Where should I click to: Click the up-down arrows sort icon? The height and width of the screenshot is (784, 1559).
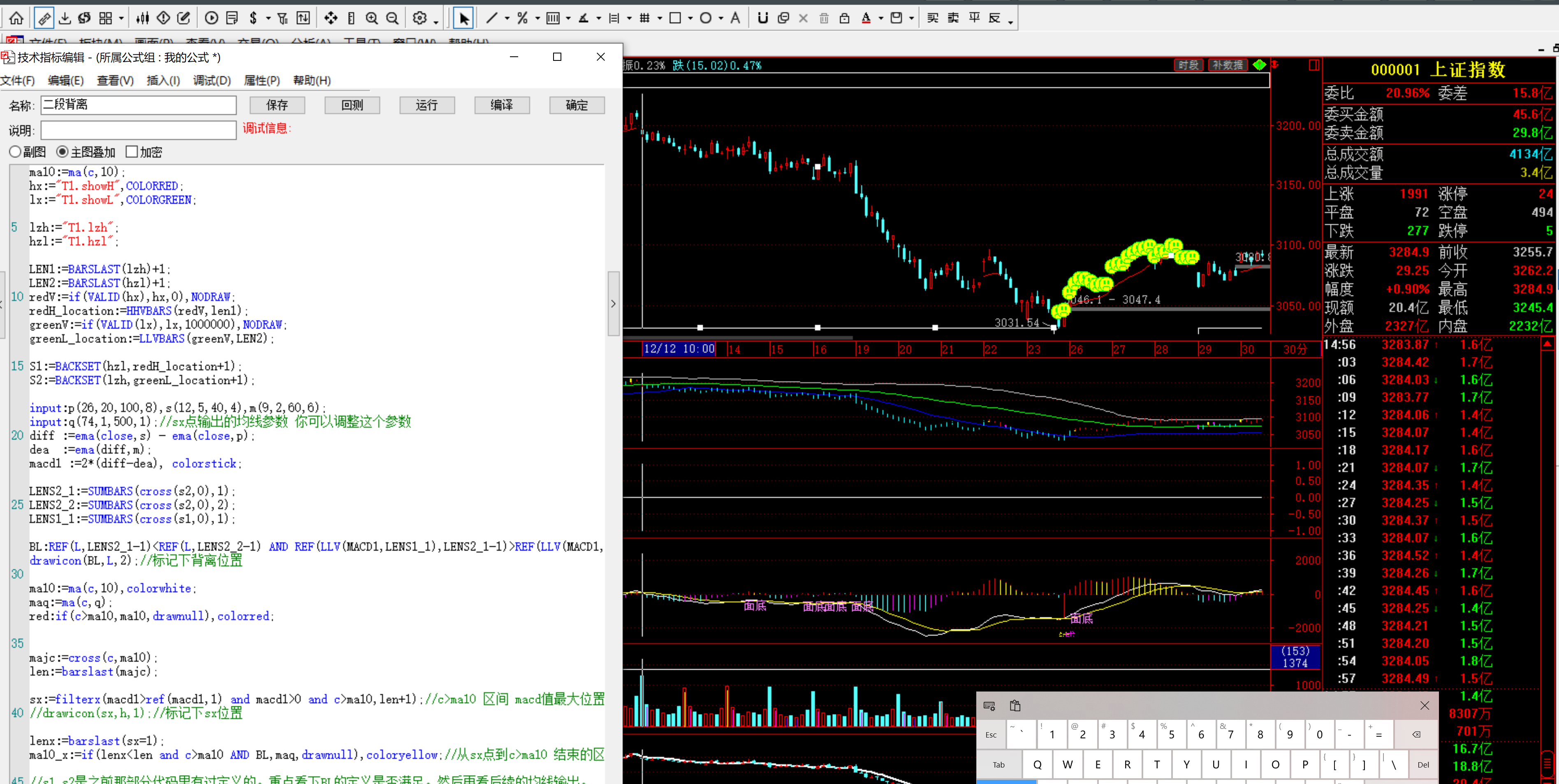pos(303,18)
